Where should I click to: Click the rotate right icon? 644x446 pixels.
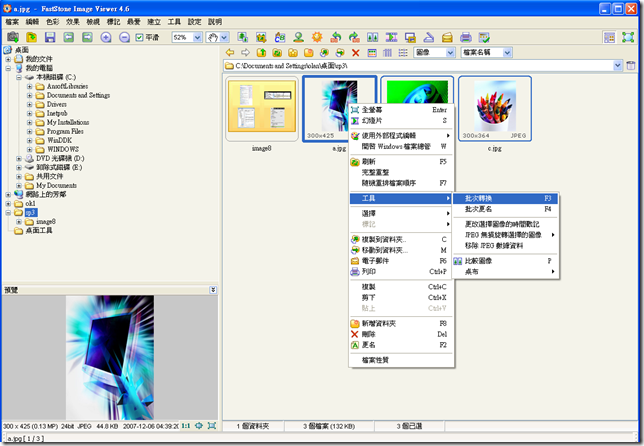354,37
